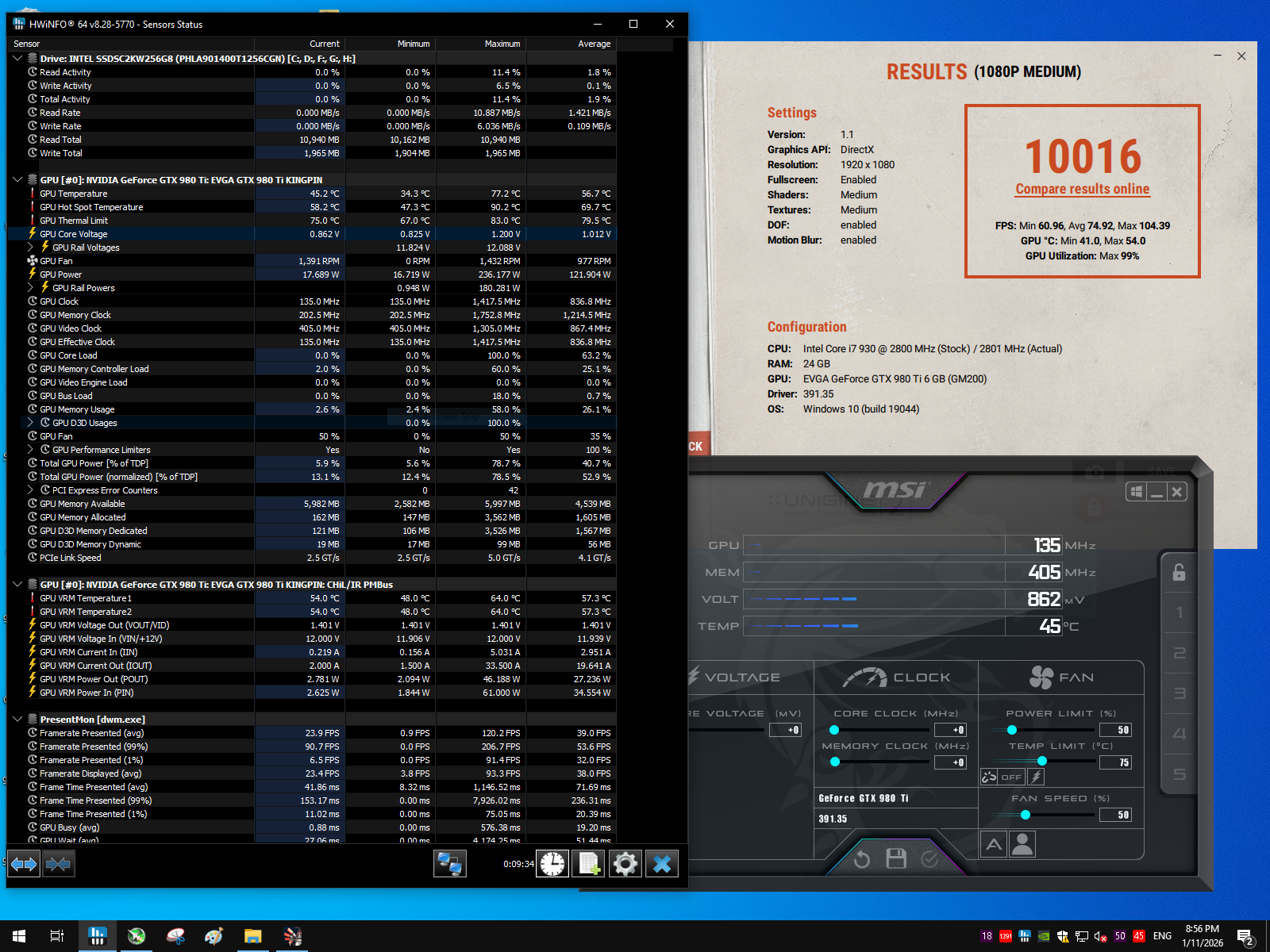Toggle power and temp limit link

coord(988,777)
